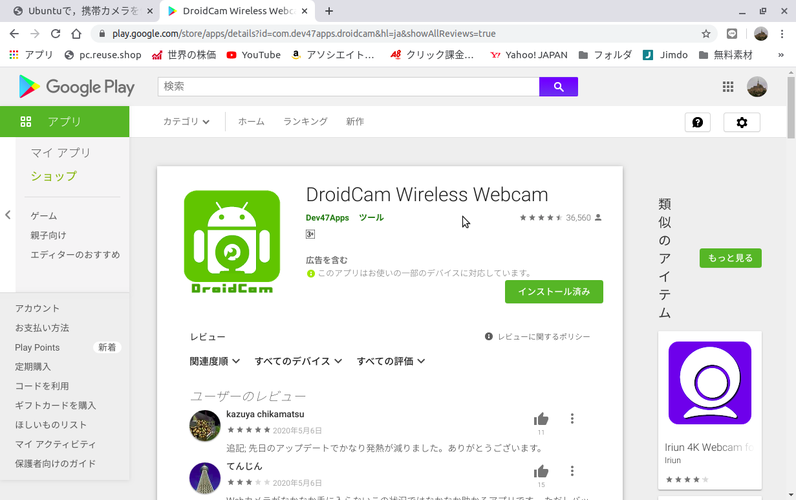Like てんじん's review with thumbs up
The image size is (796, 500).
click(541, 472)
